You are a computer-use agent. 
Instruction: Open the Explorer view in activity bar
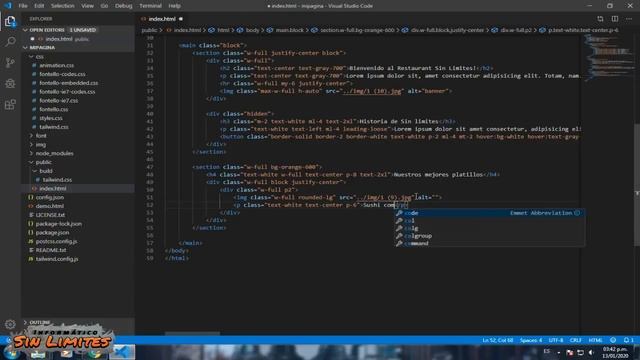(10, 20)
